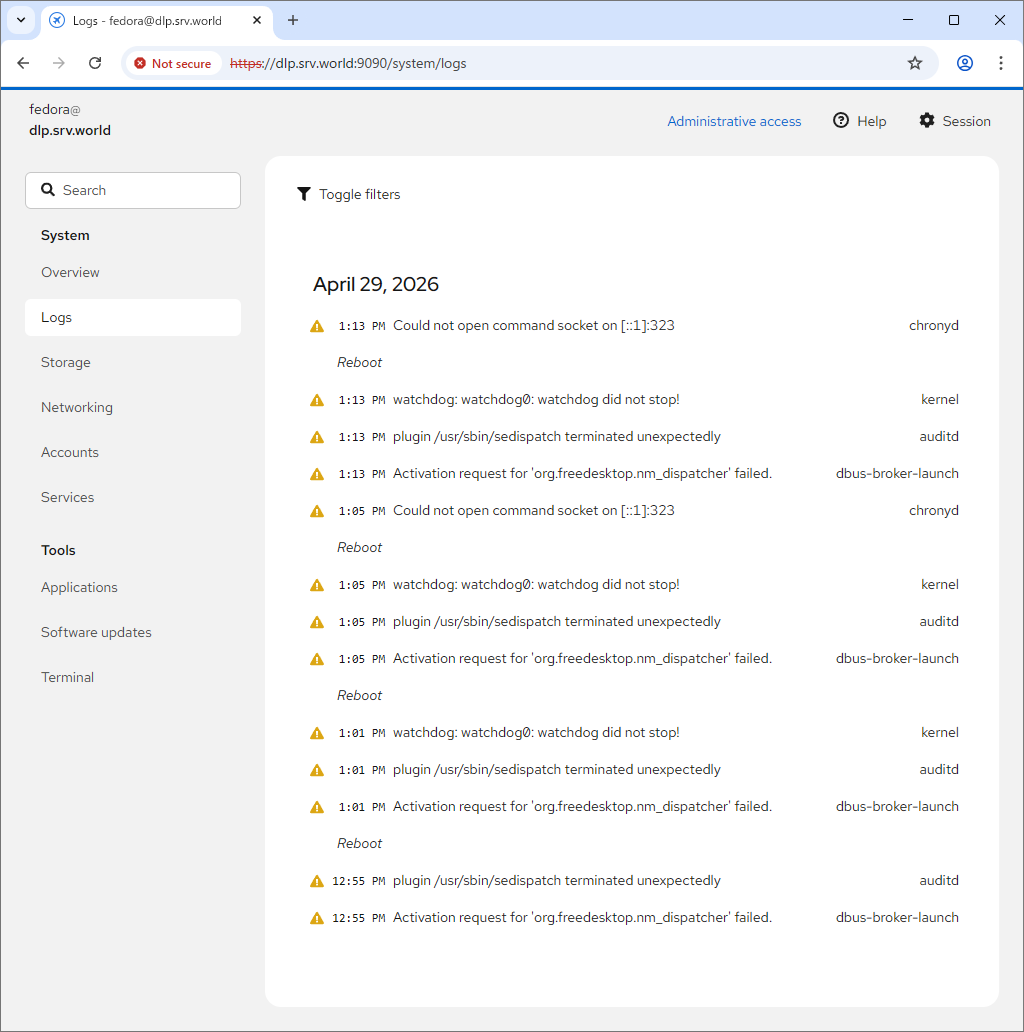
Task: Open 1:13 PM sedispatch terminated unexpectedly entry
Action: tap(634, 437)
